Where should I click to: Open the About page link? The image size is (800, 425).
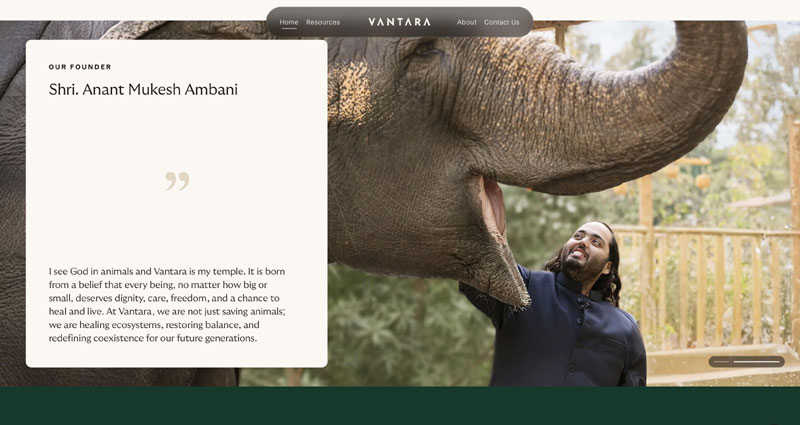coord(466,22)
